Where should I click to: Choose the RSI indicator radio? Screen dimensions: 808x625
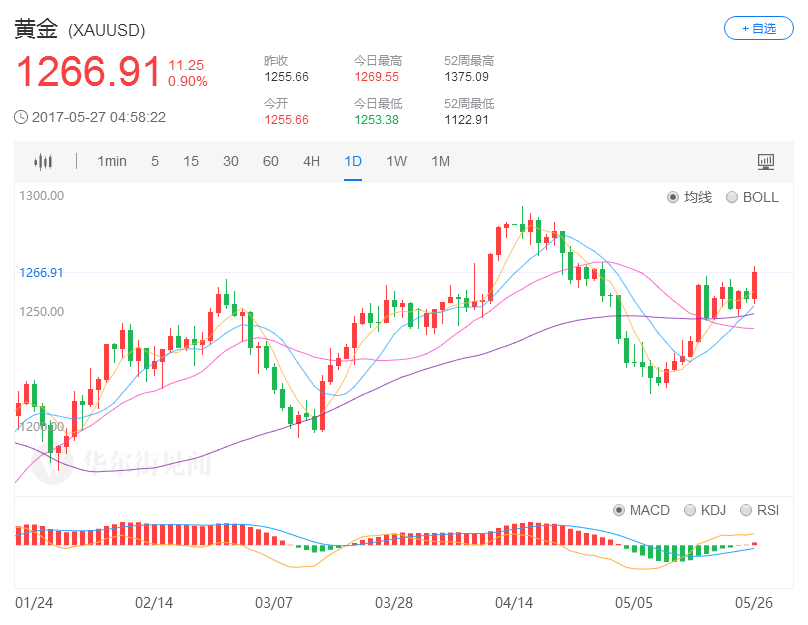tap(746, 510)
